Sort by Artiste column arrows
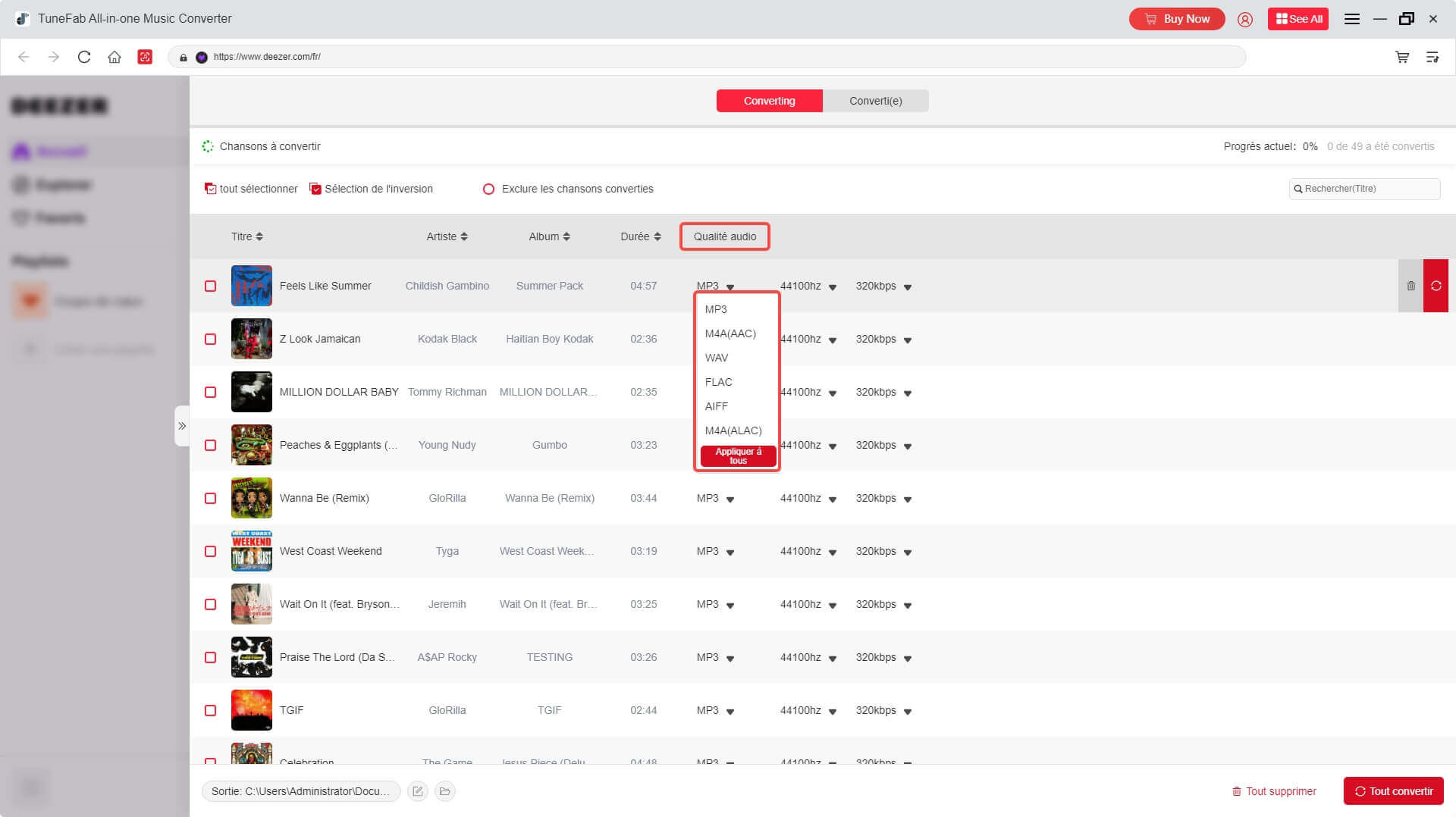Screen dimensions: 1456x817 click(464, 236)
